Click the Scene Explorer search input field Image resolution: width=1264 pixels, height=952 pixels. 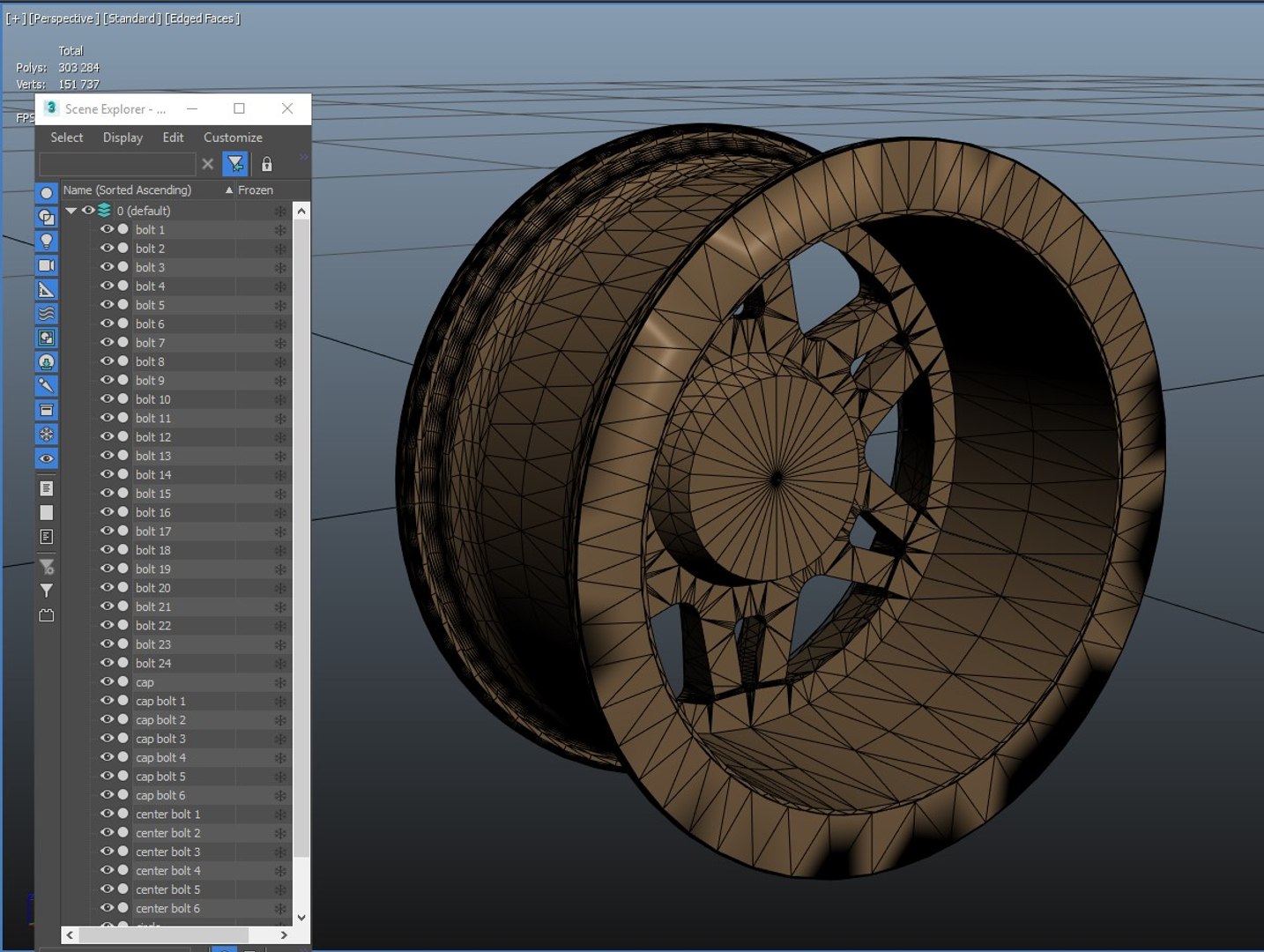point(117,164)
